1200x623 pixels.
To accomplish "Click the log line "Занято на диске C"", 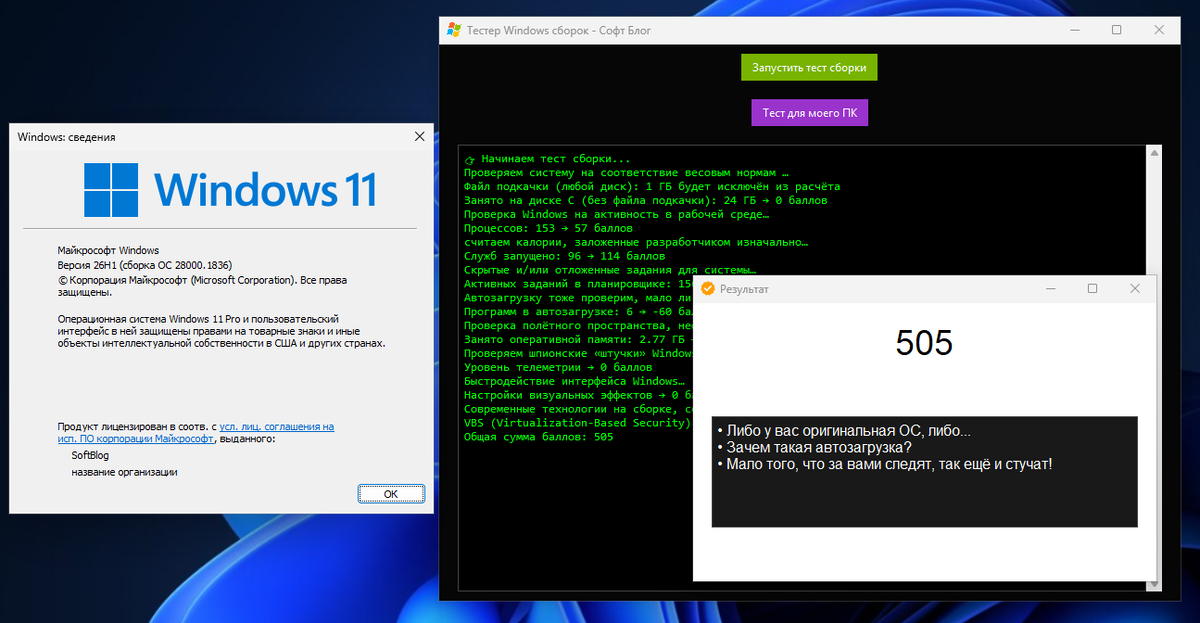I will (646, 200).
